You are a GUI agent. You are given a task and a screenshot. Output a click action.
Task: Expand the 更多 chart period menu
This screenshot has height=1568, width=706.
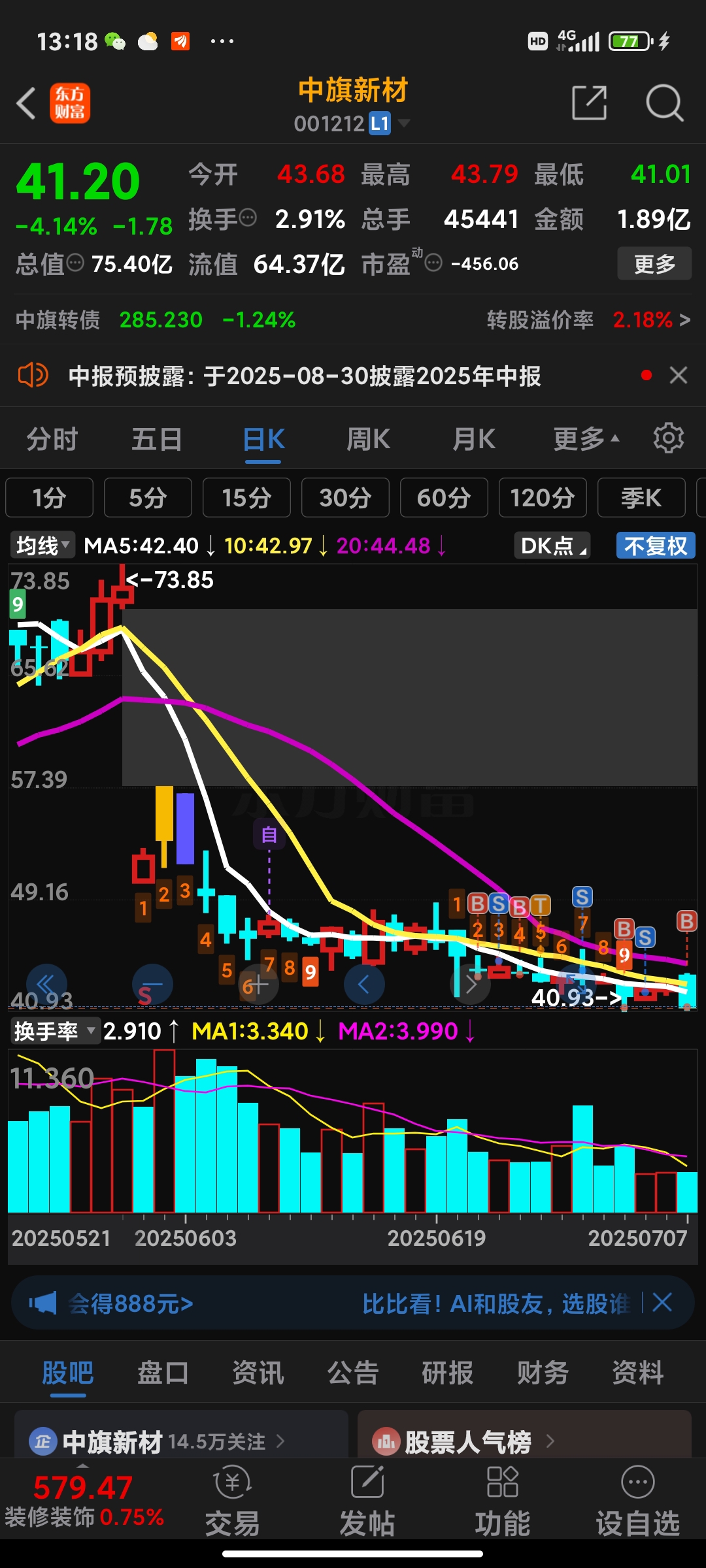(x=586, y=438)
